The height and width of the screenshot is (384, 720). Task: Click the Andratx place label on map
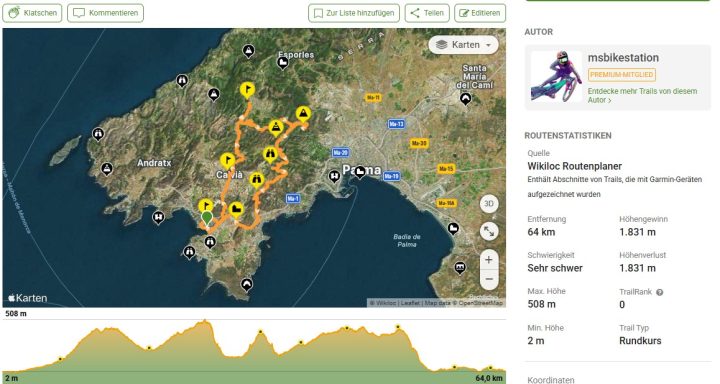pyautogui.click(x=154, y=163)
